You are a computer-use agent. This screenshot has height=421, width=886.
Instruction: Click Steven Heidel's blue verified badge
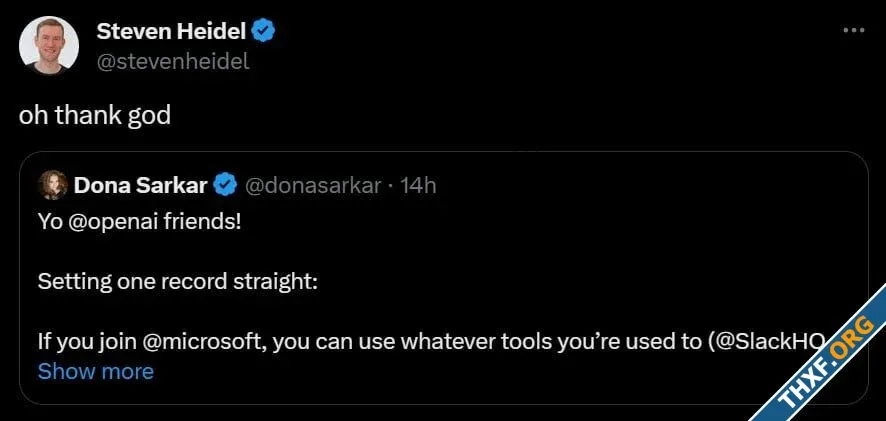(x=263, y=32)
